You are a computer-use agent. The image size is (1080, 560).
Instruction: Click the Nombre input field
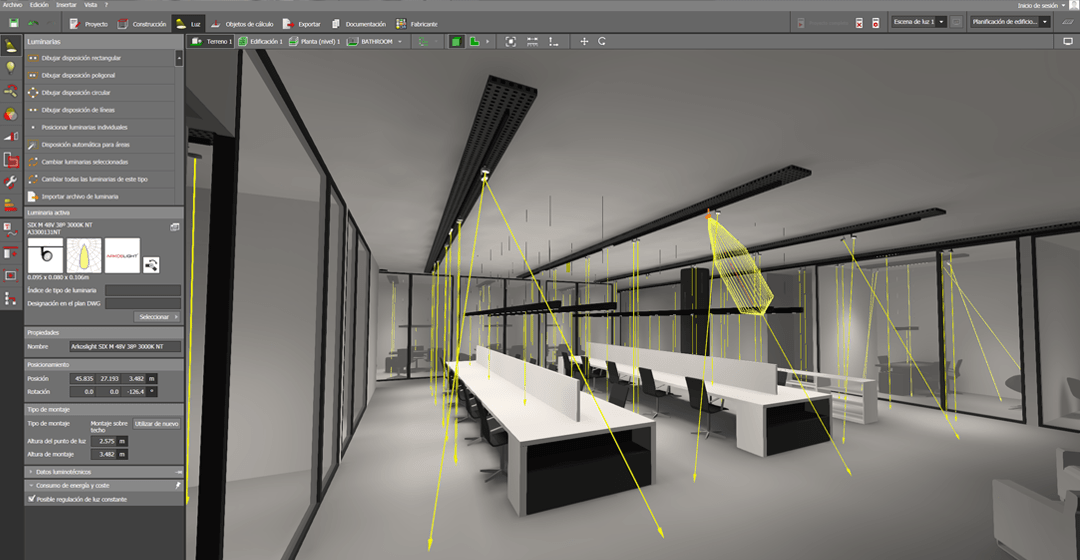tap(125, 346)
